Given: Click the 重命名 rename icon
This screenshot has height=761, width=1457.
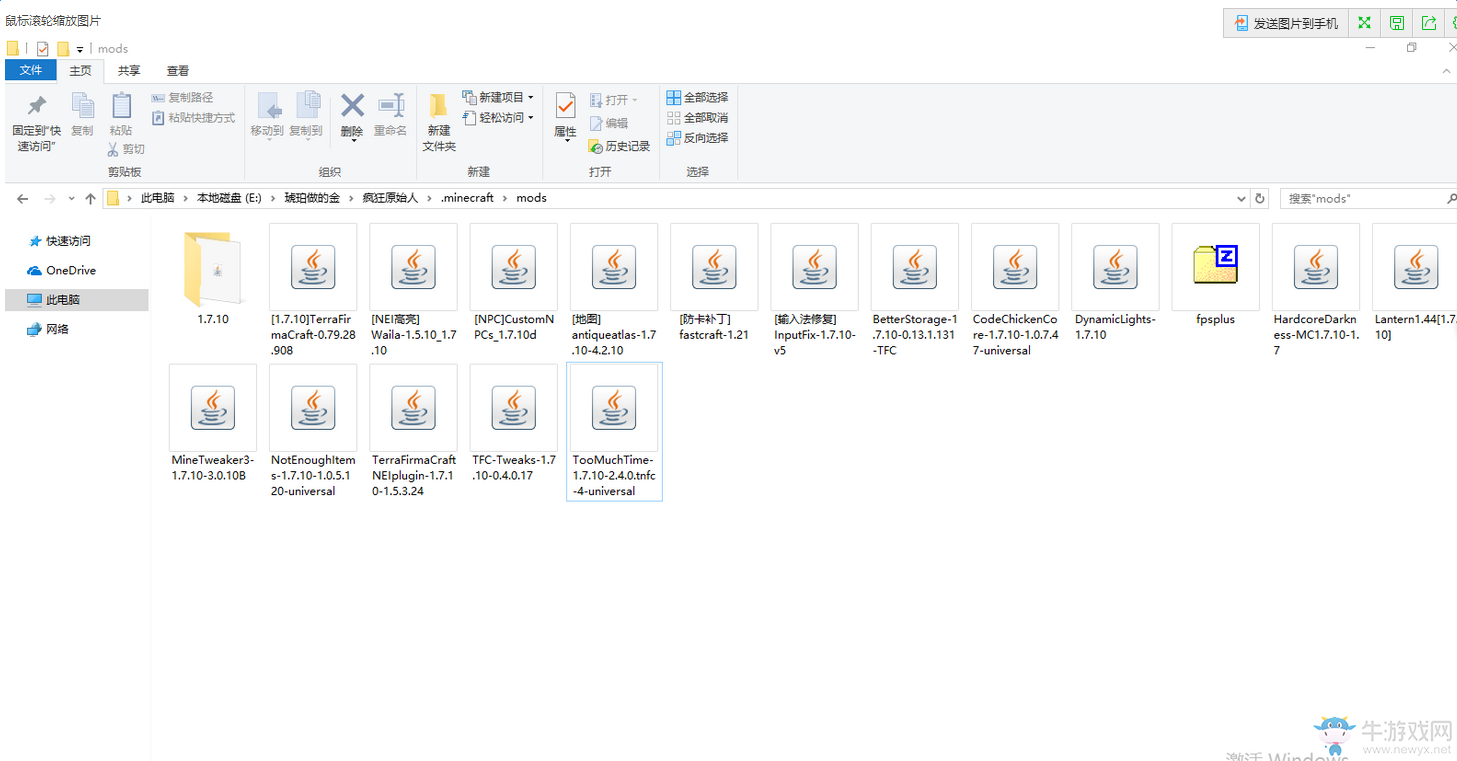Looking at the screenshot, I should pyautogui.click(x=390, y=105).
